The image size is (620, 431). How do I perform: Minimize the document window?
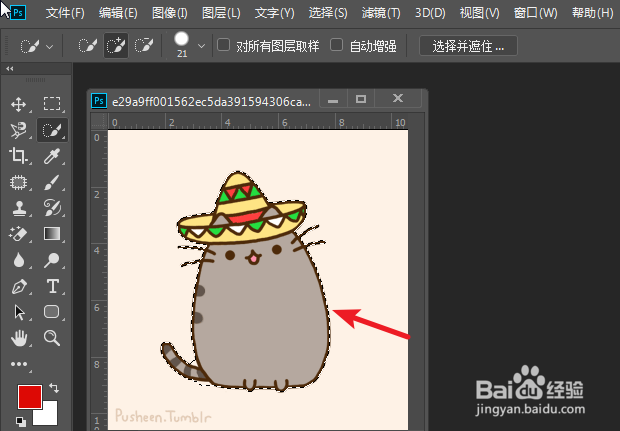click(x=333, y=99)
